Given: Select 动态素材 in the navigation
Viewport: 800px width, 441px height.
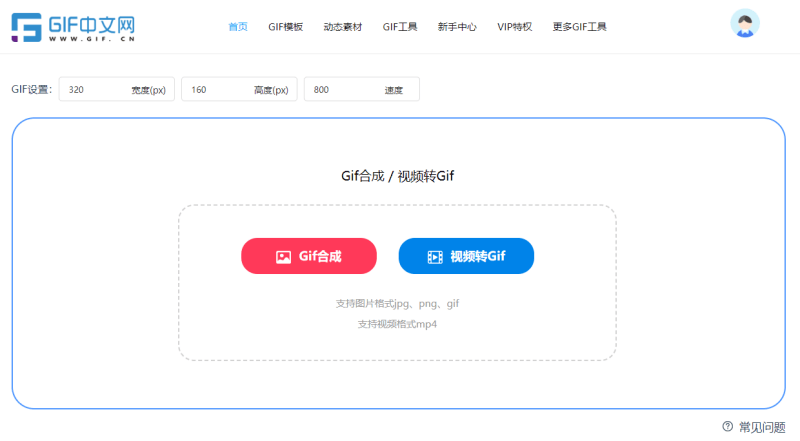Looking at the screenshot, I should click(x=342, y=27).
